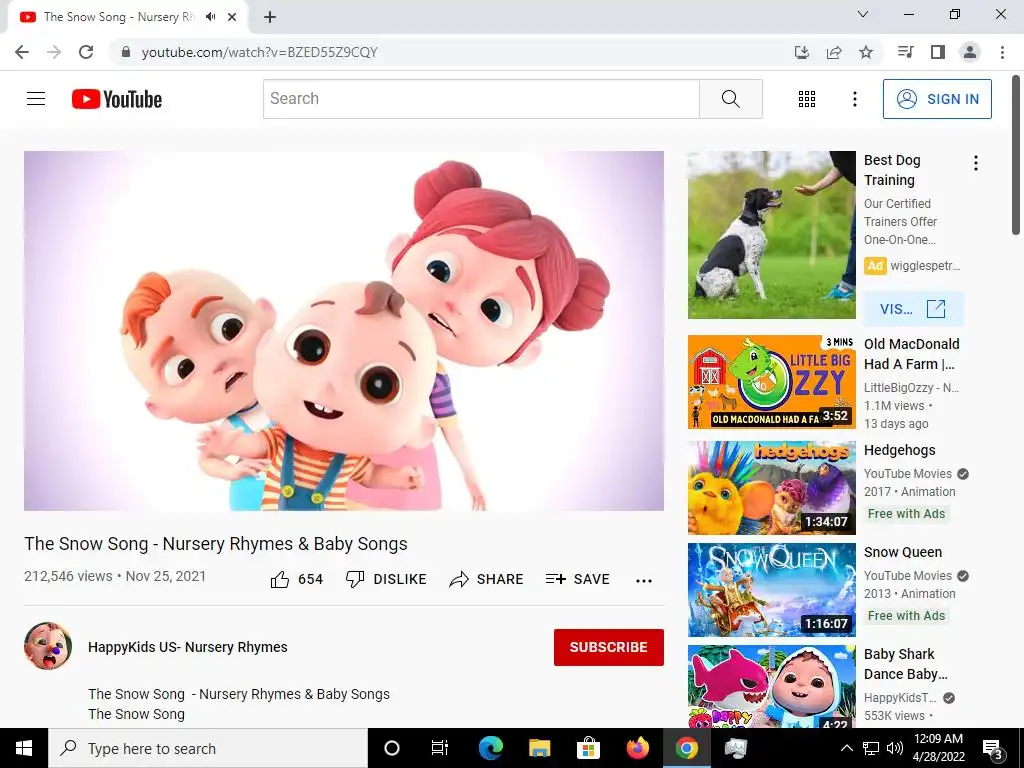Open Task View on taskbar

point(440,748)
